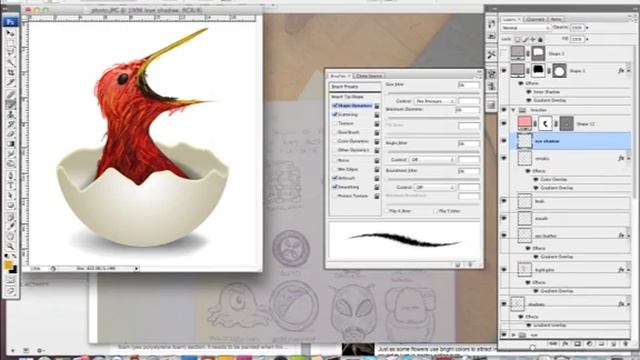Open the layer blend mode dropdown
Viewport: 640px width, 360px height.
point(526,28)
